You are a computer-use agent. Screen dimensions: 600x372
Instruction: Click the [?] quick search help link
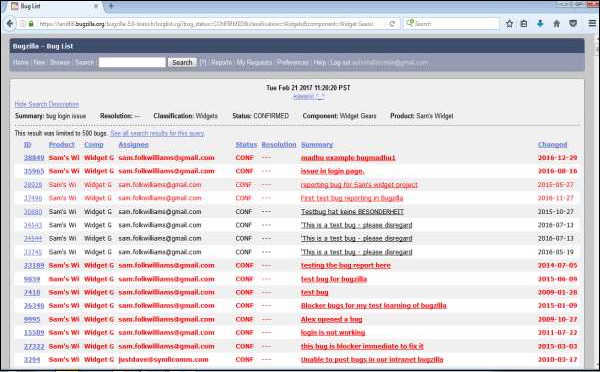pyautogui.click(x=203, y=62)
